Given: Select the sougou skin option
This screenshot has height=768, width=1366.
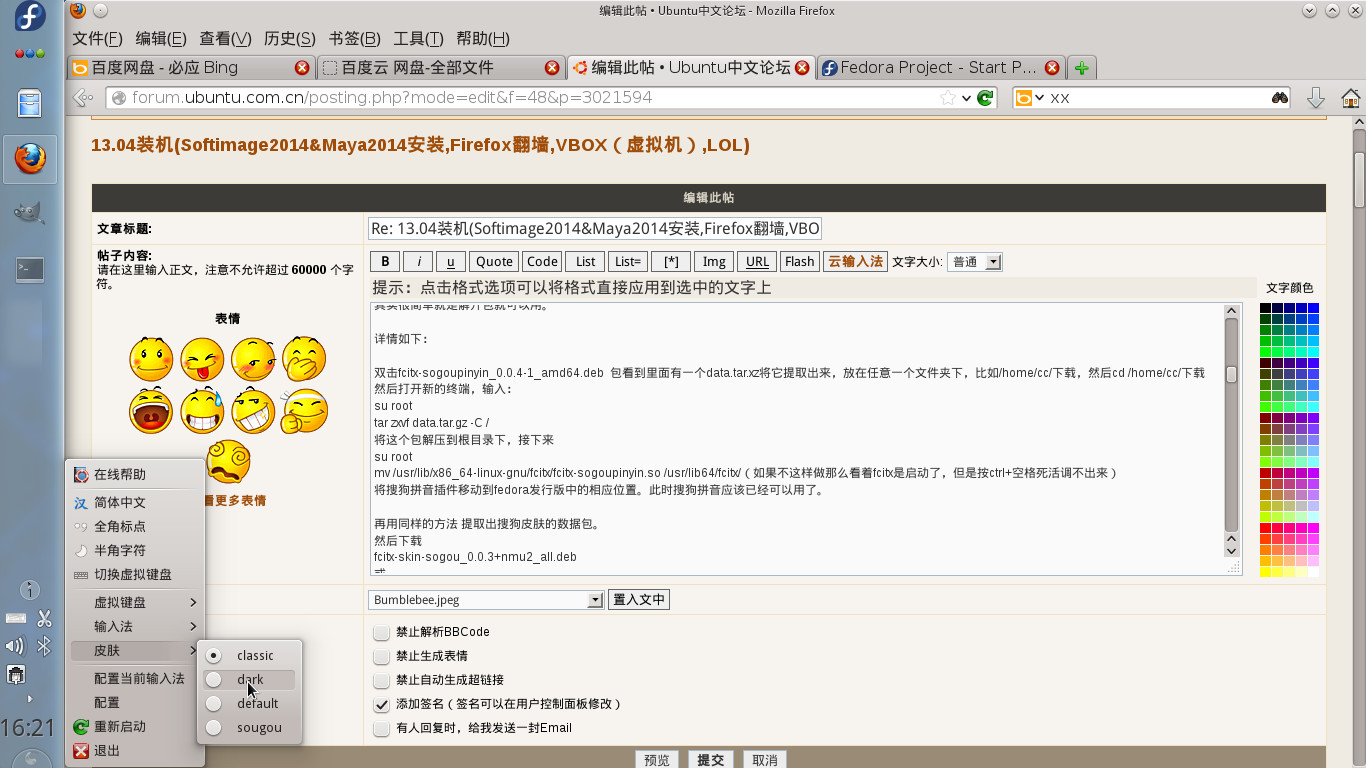Looking at the screenshot, I should [250, 727].
